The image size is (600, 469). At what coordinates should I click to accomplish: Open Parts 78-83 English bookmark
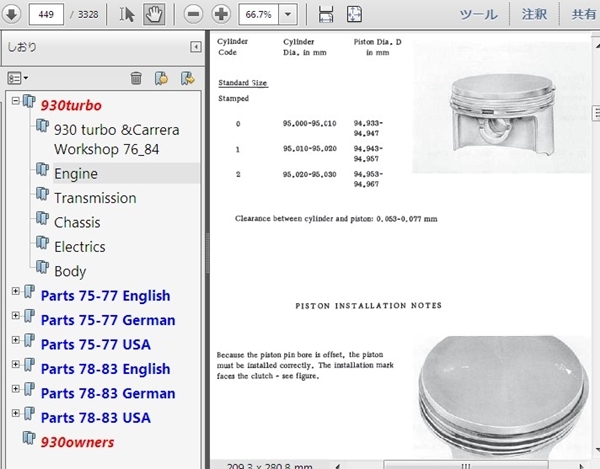pos(106,369)
